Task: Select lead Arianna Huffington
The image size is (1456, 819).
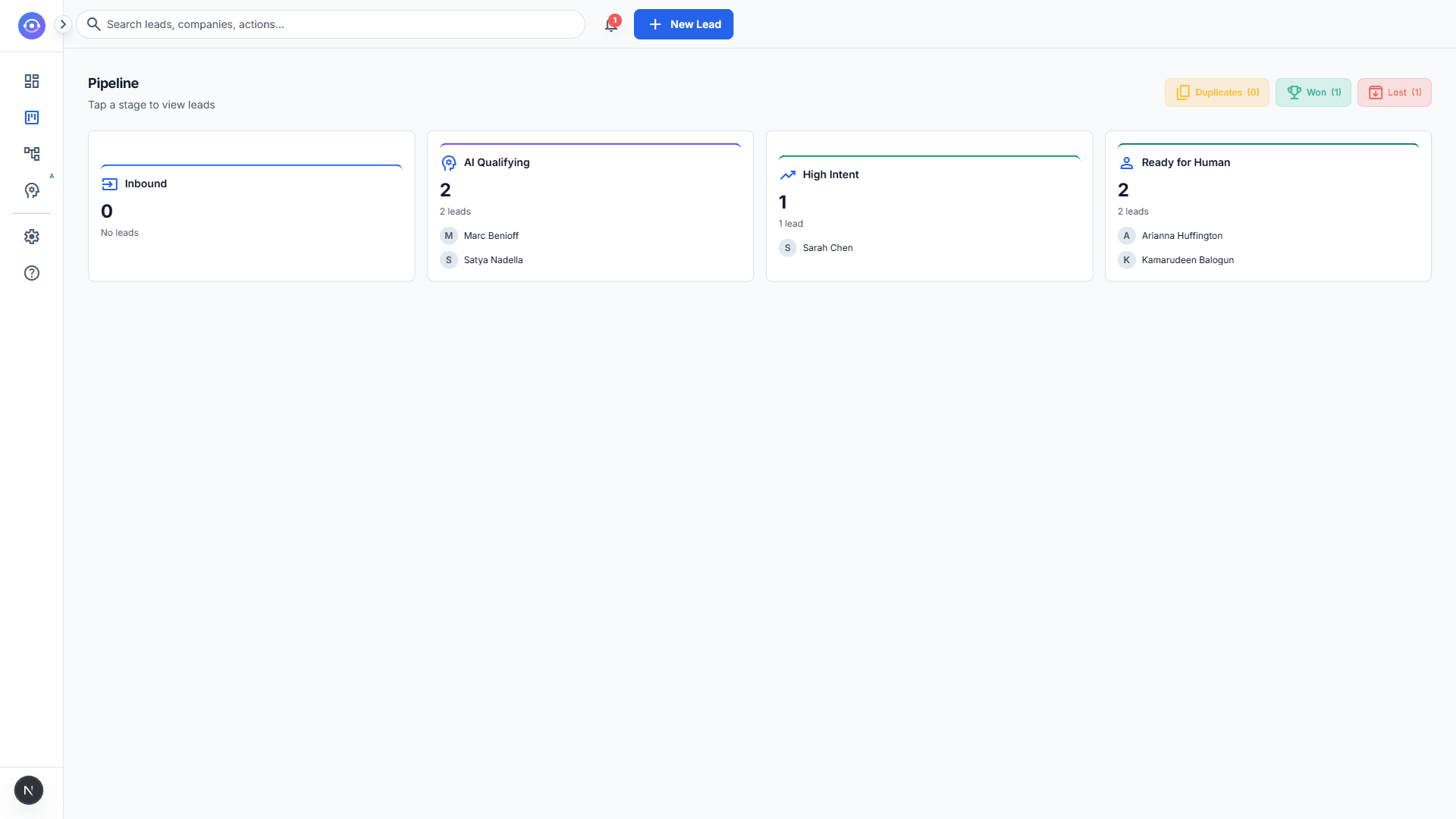Action: pos(1181,236)
